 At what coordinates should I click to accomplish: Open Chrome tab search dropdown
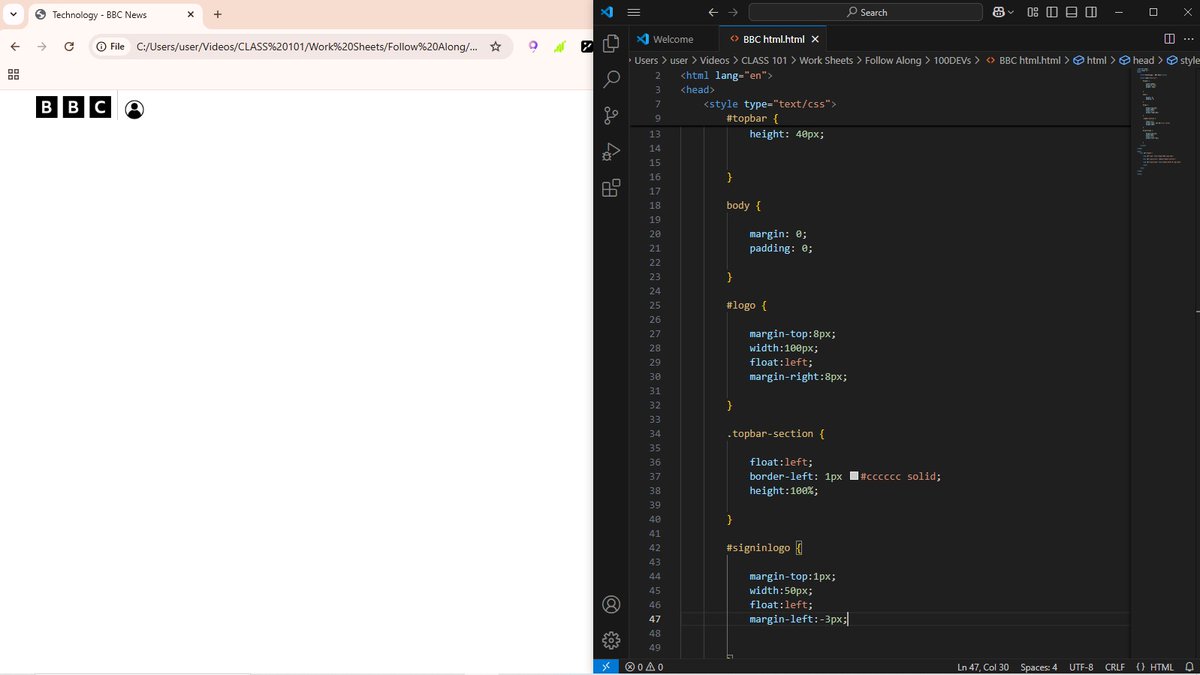(13, 14)
